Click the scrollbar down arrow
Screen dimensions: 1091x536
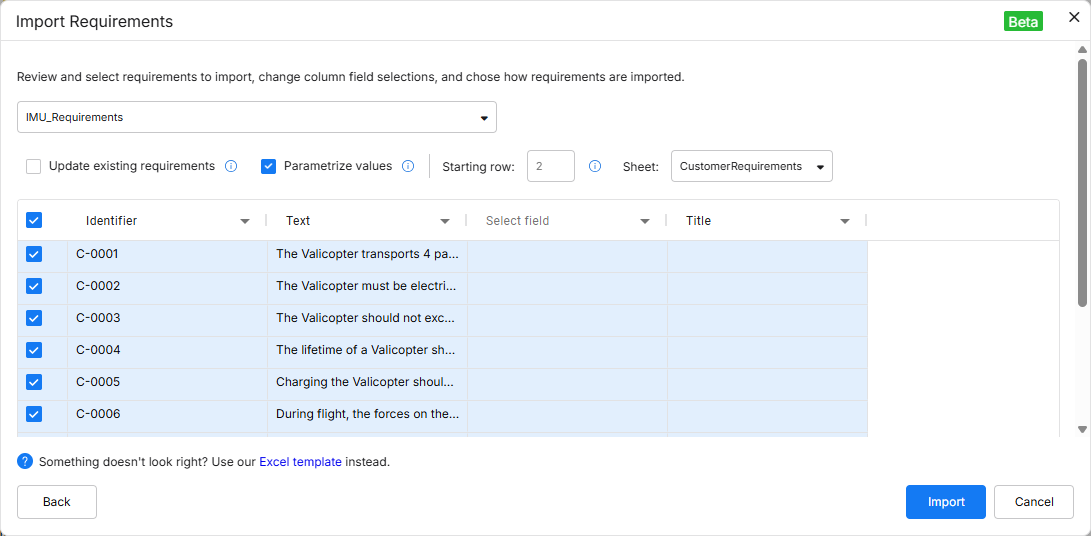(x=1082, y=429)
